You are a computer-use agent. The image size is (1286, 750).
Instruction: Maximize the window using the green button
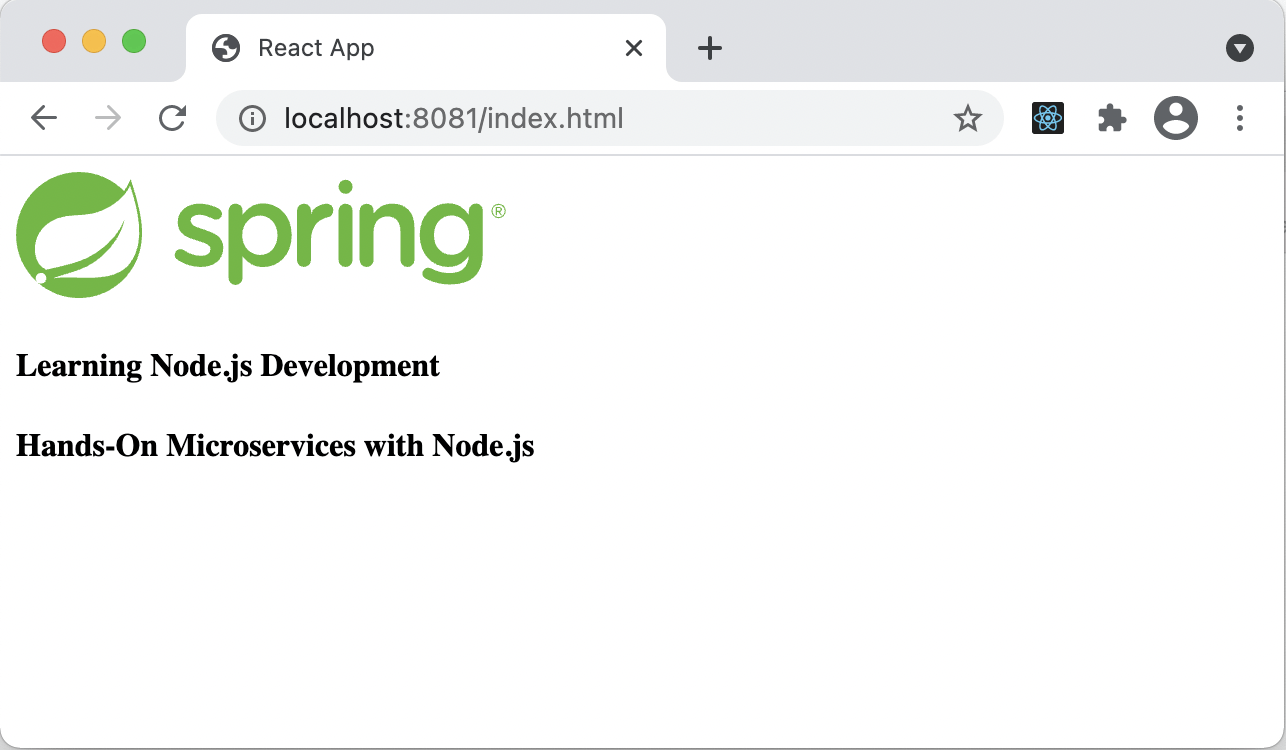(134, 42)
